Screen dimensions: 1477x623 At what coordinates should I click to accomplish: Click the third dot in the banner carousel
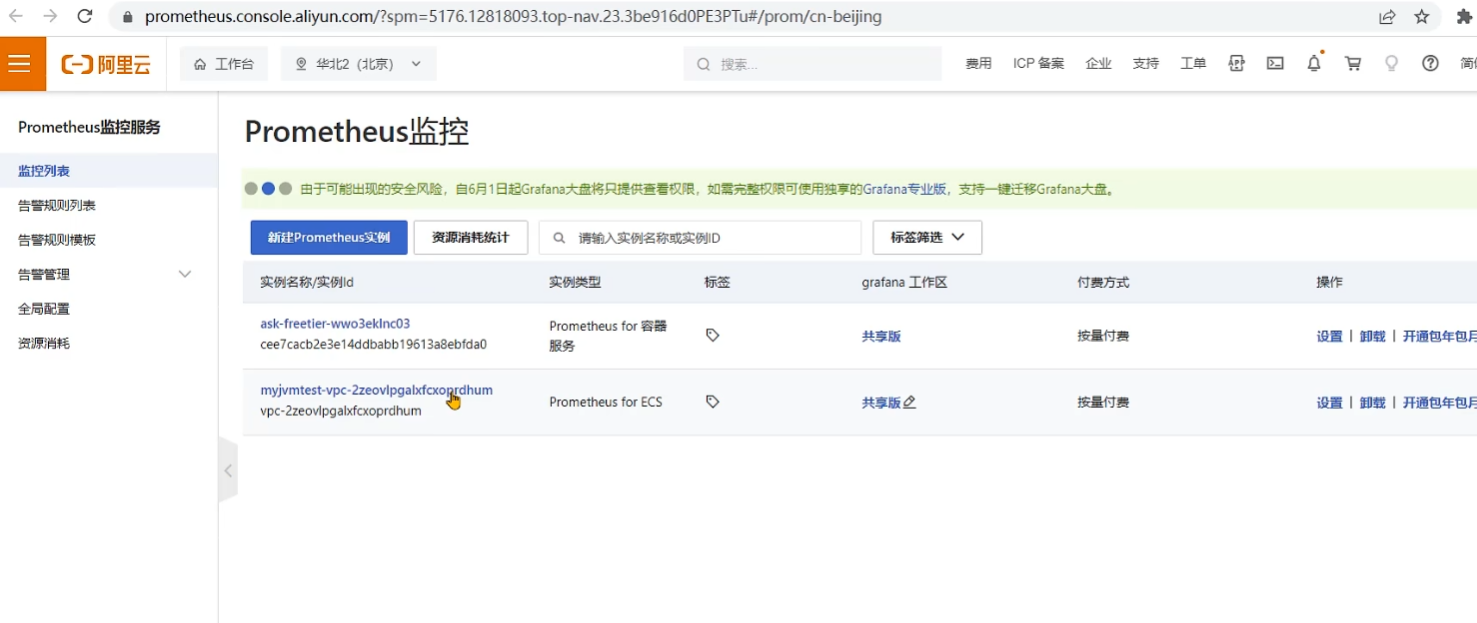[285, 188]
